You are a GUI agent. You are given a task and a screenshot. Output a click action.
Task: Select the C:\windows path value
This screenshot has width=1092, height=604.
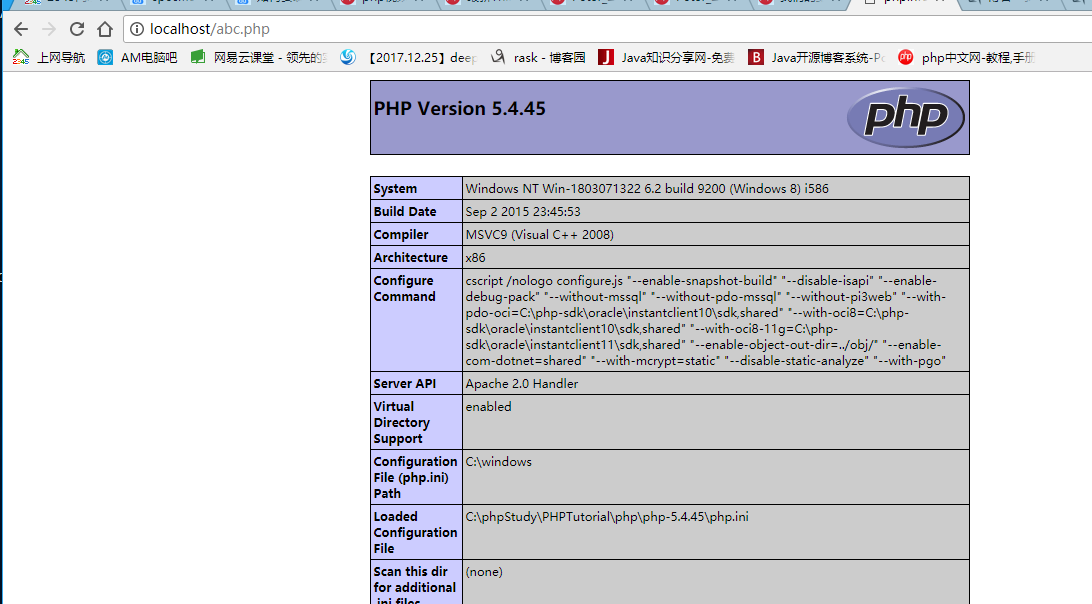point(716,478)
